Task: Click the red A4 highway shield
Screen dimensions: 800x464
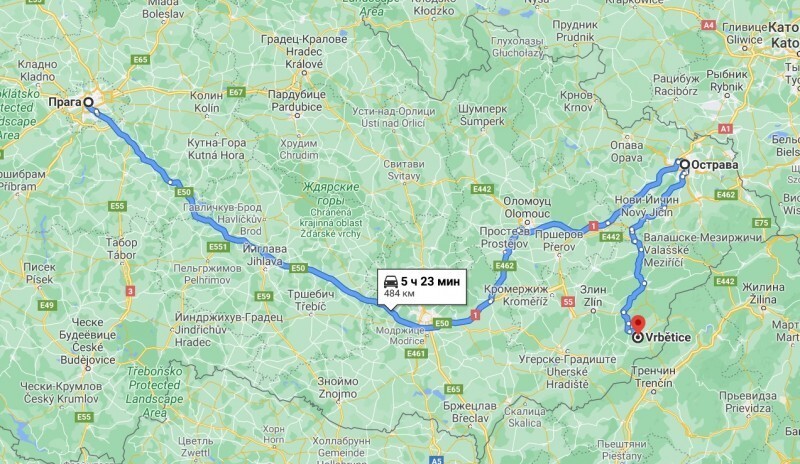Action: [708, 25]
